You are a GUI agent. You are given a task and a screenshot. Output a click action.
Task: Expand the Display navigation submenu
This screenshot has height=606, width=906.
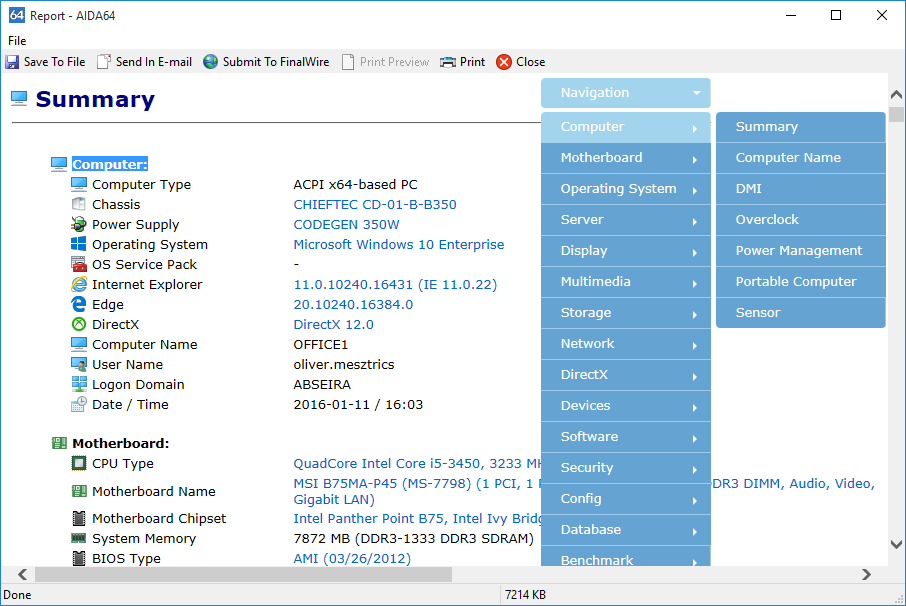[625, 251]
